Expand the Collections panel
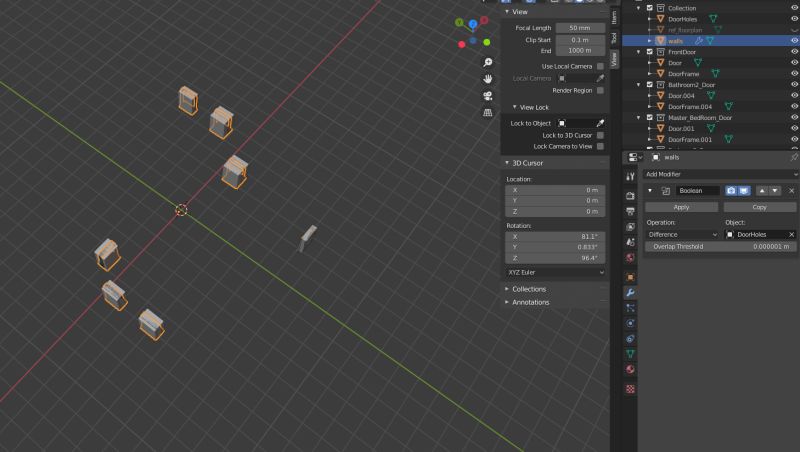Screen dimensions: 800x452 [x=507, y=289]
